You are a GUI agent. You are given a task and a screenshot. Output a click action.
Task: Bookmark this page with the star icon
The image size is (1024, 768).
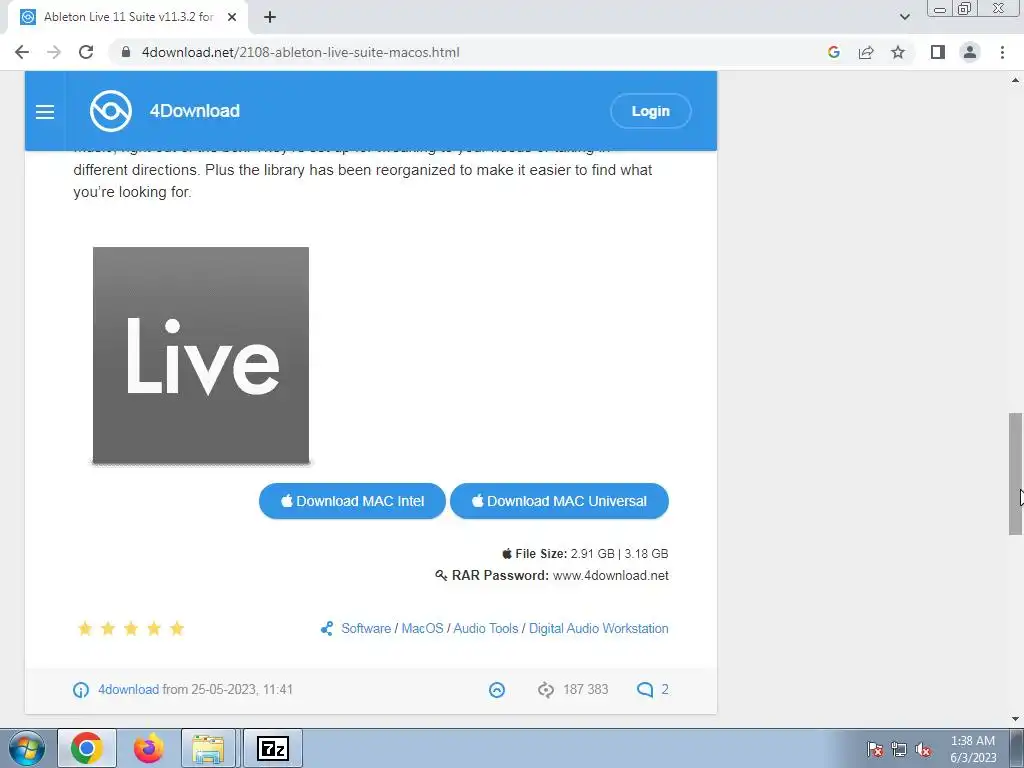tap(898, 52)
